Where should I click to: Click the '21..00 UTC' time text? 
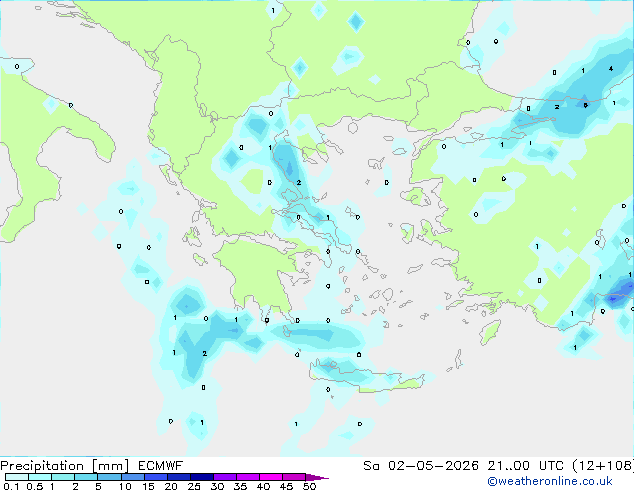(525, 466)
